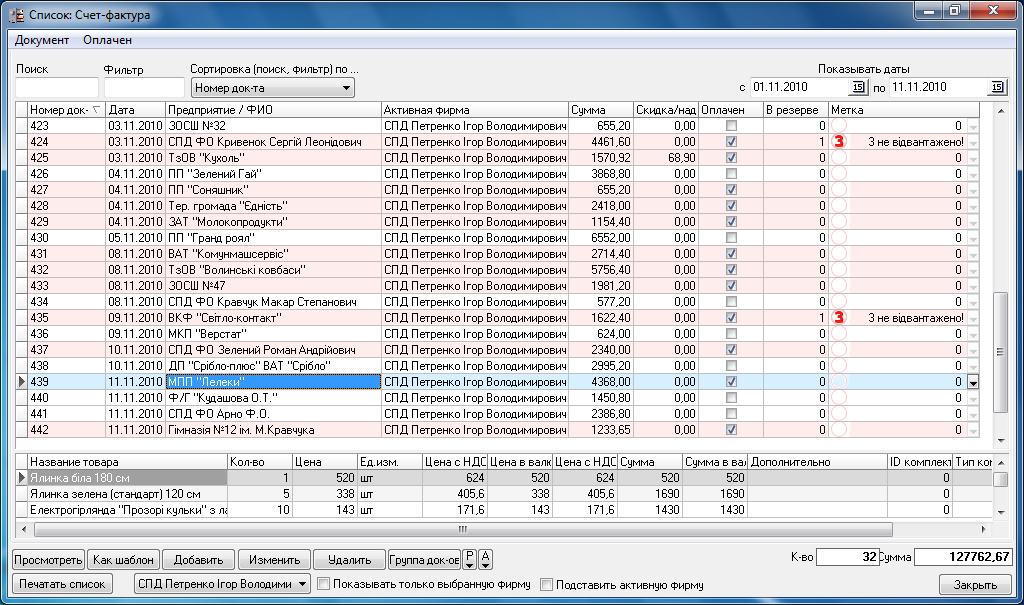Toggle Оплачен checkbox for invoice 430

point(731,238)
